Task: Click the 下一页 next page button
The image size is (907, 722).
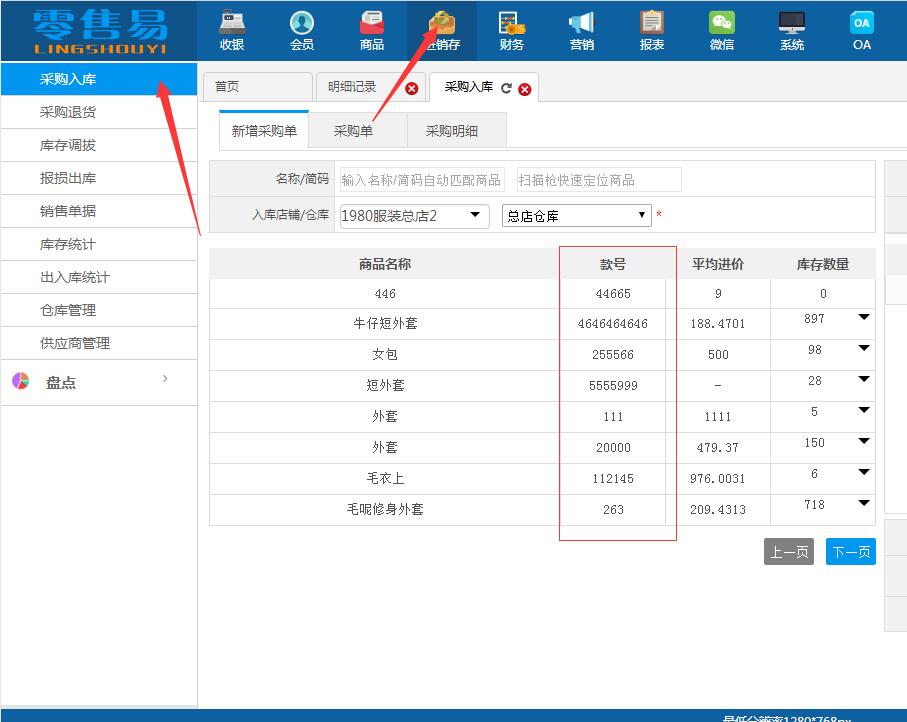Action: [849, 551]
